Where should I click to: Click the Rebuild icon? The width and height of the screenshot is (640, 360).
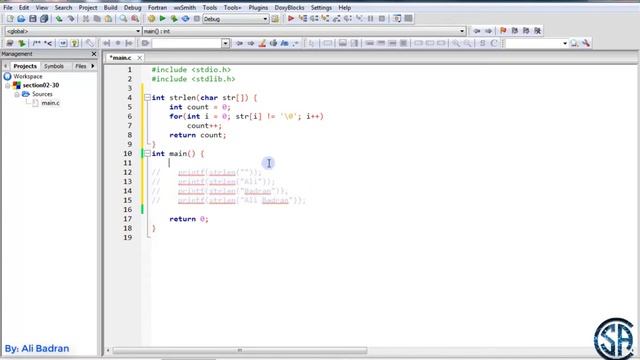pyautogui.click(x=185, y=19)
